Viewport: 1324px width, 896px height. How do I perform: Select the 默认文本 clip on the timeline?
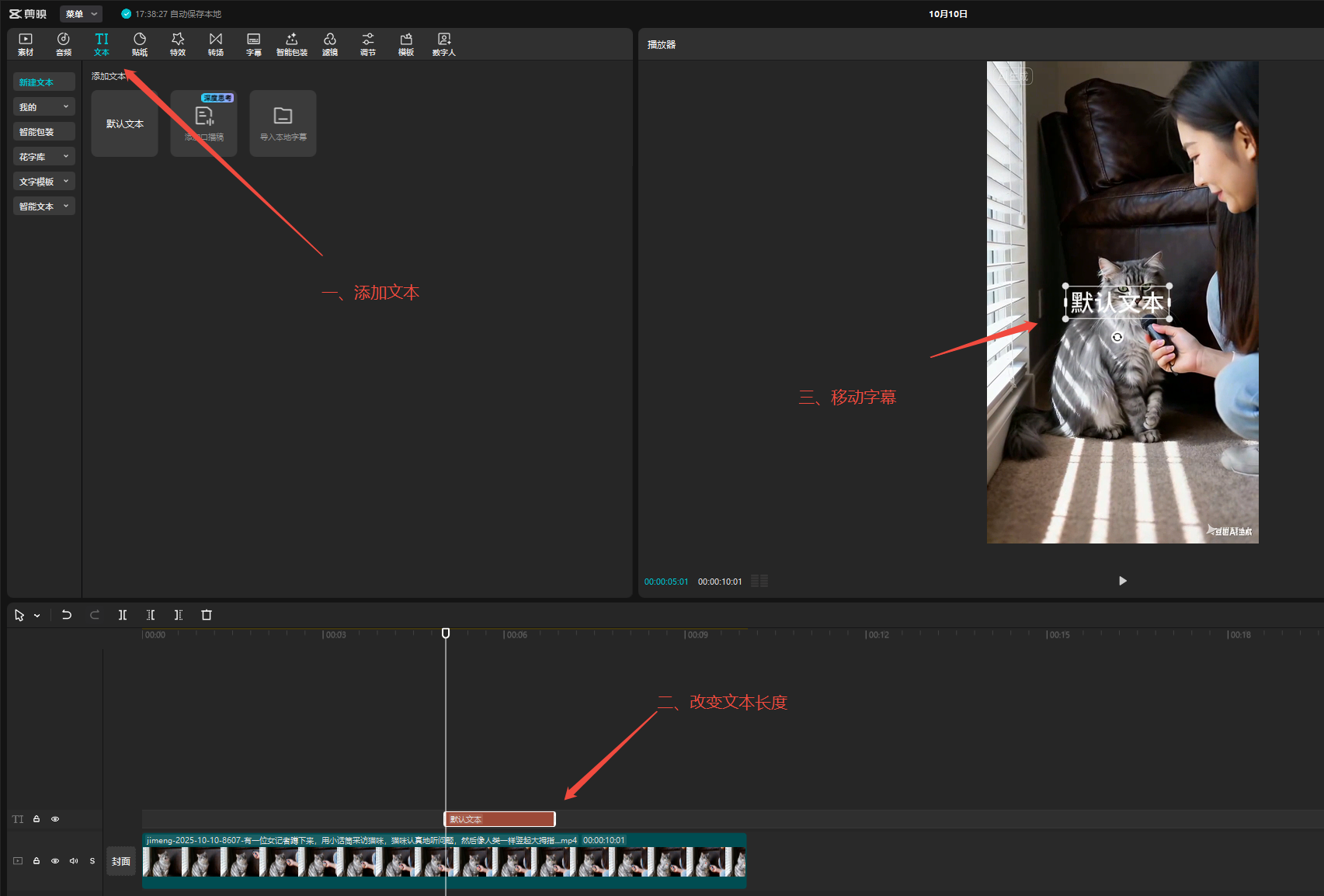pos(499,819)
